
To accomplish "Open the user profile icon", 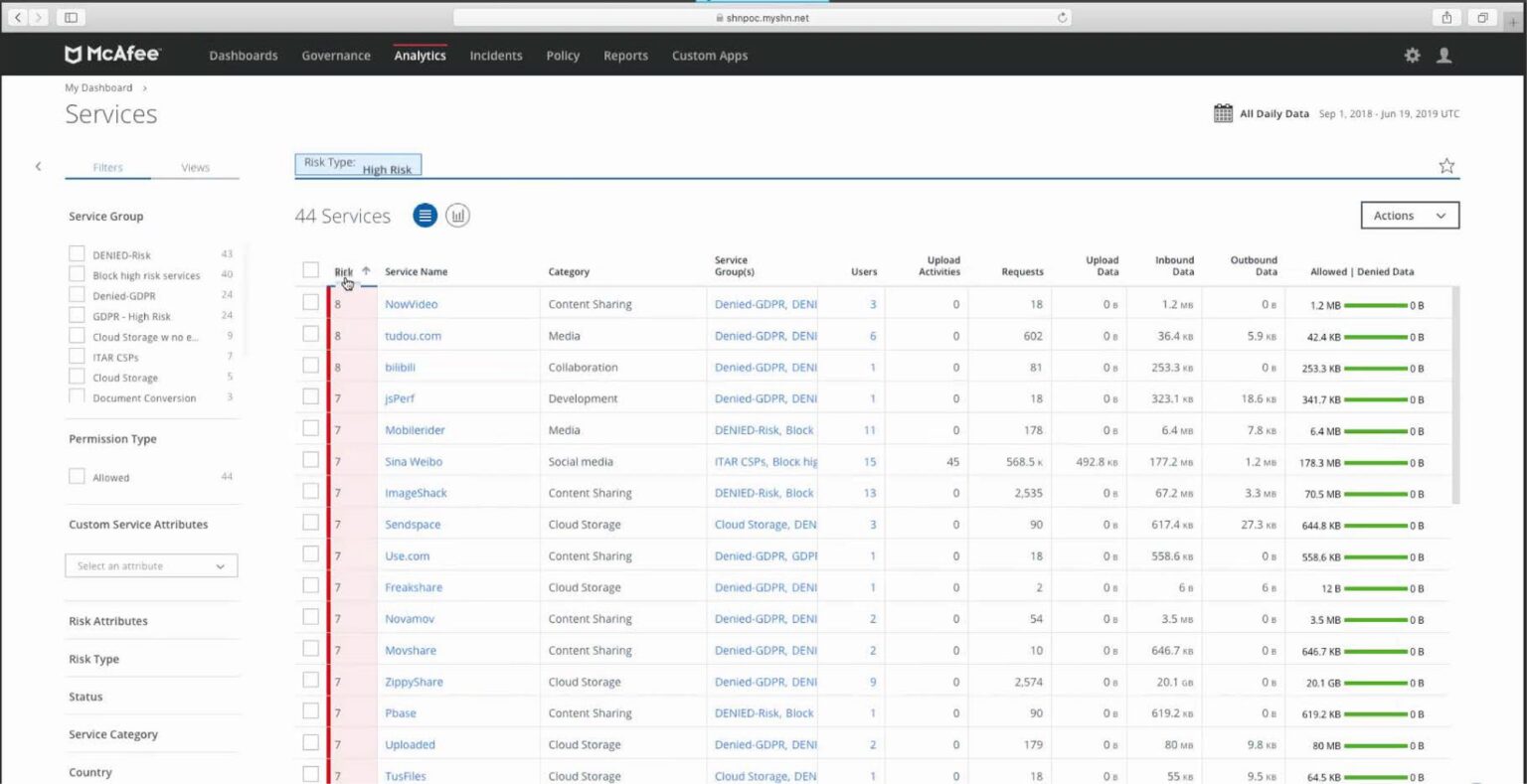I will tap(1444, 56).
